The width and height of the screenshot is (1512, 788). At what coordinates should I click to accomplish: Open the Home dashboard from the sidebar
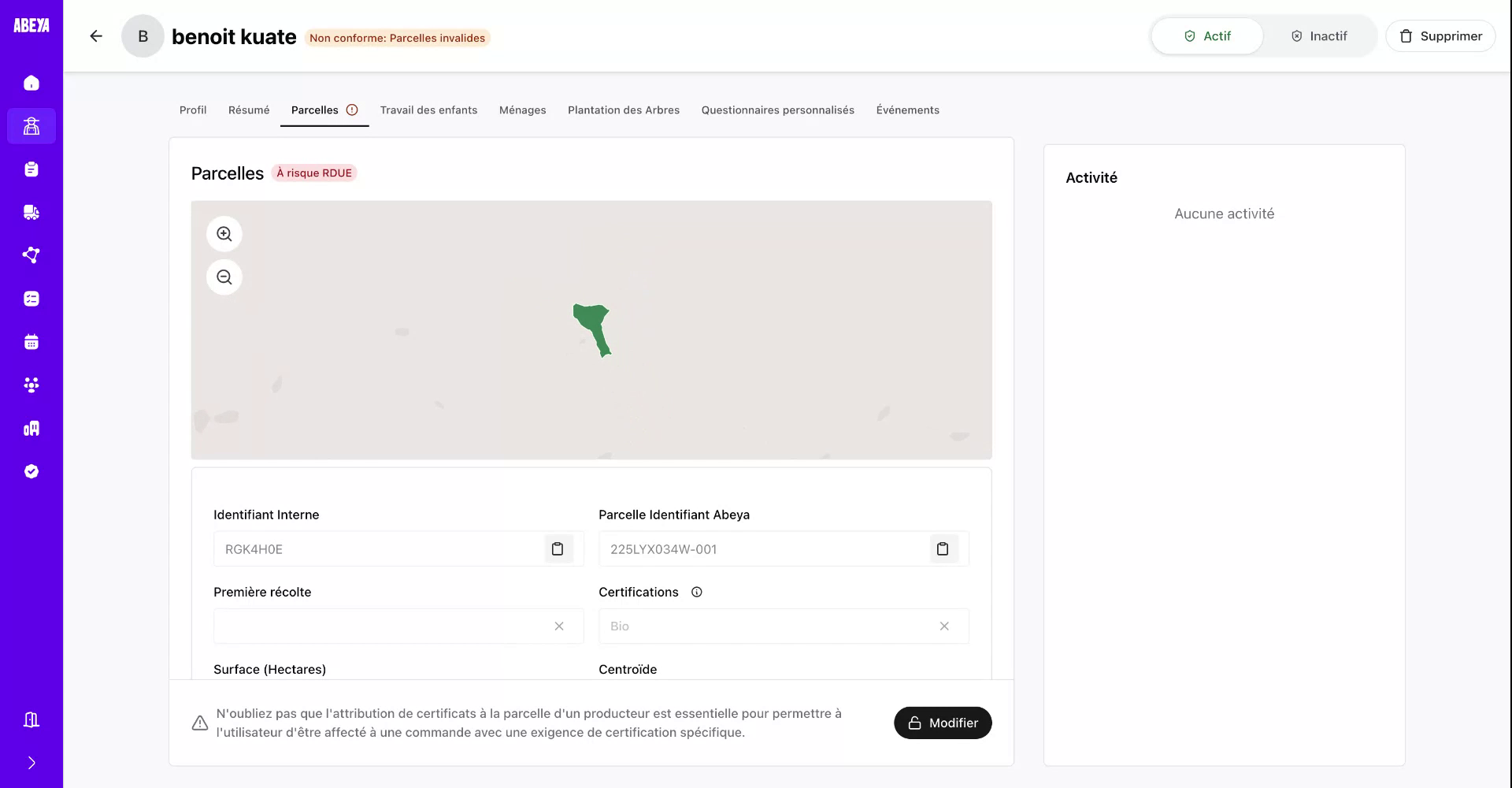click(x=31, y=83)
